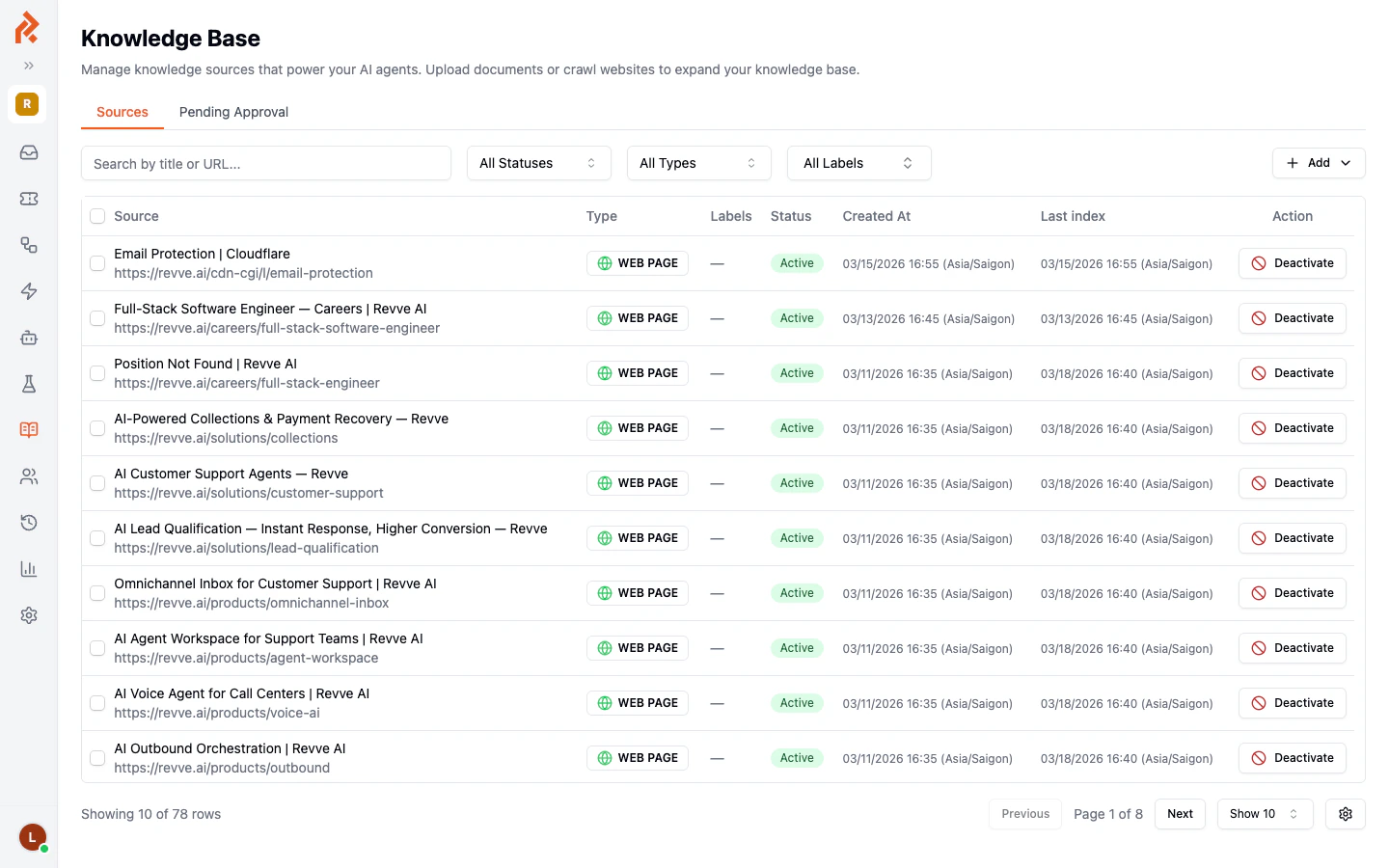Open table settings via gear icon near pagination
Screen dimensions: 1389x868
click(x=1345, y=813)
